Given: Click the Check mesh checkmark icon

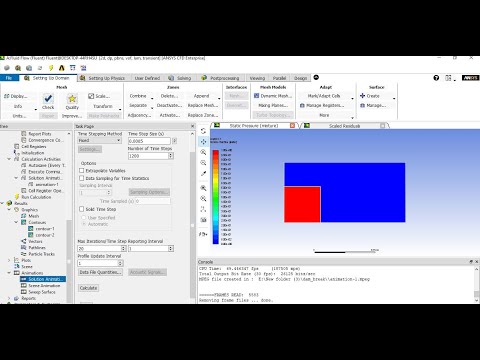Looking at the screenshot, I should point(48,98).
